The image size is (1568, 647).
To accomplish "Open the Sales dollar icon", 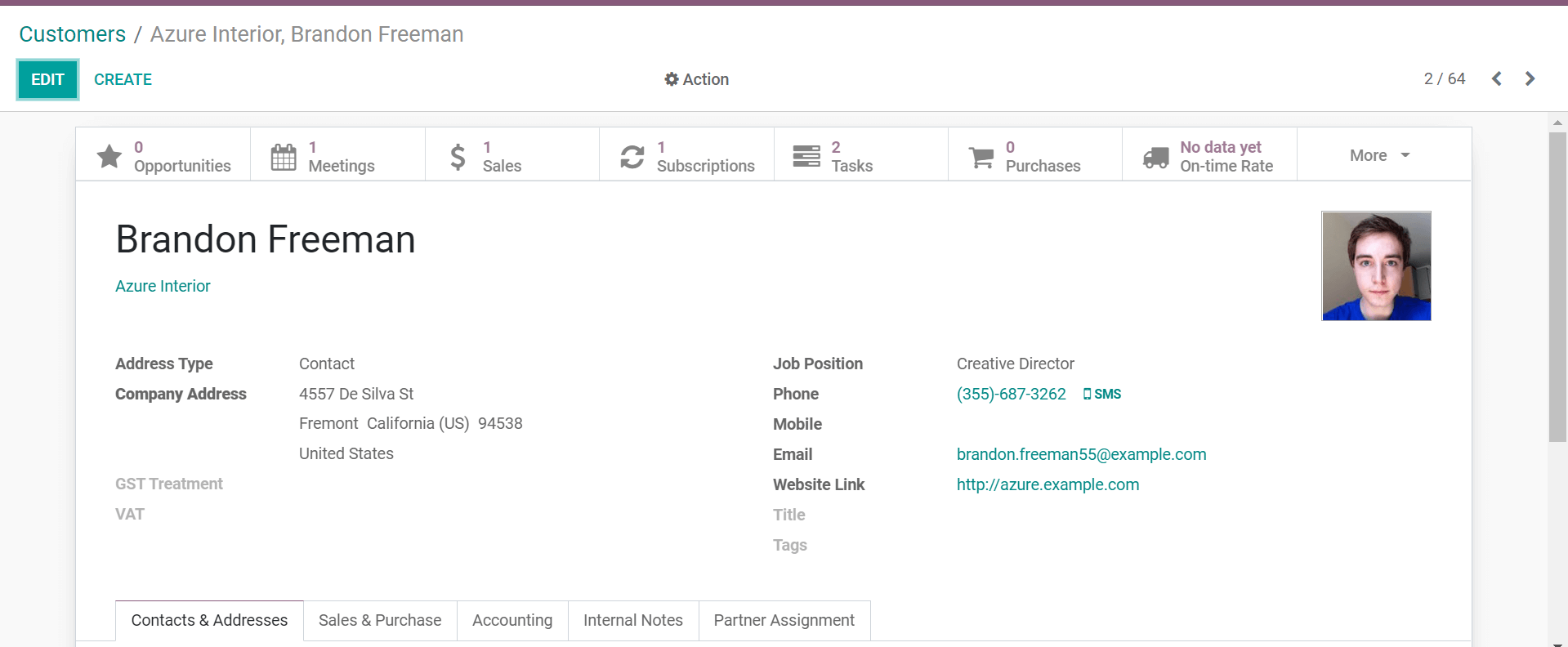I will [x=458, y=156].
